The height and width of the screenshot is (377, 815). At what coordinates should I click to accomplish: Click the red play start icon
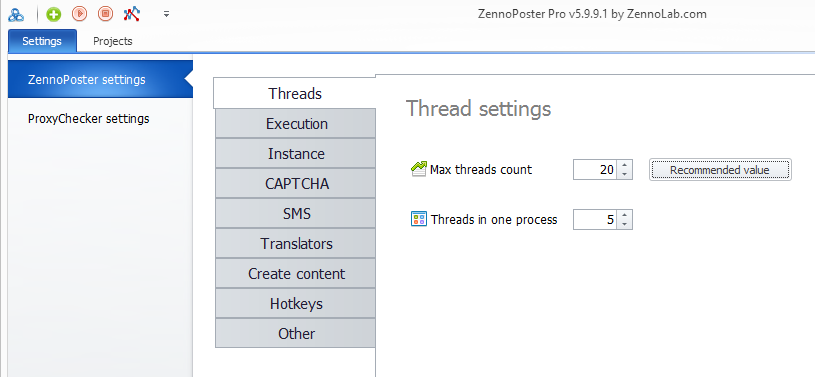(80, 14)
